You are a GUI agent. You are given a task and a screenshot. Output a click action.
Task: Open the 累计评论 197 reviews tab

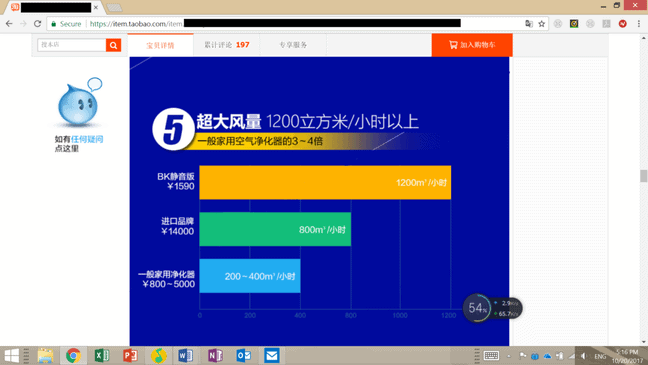226,45
